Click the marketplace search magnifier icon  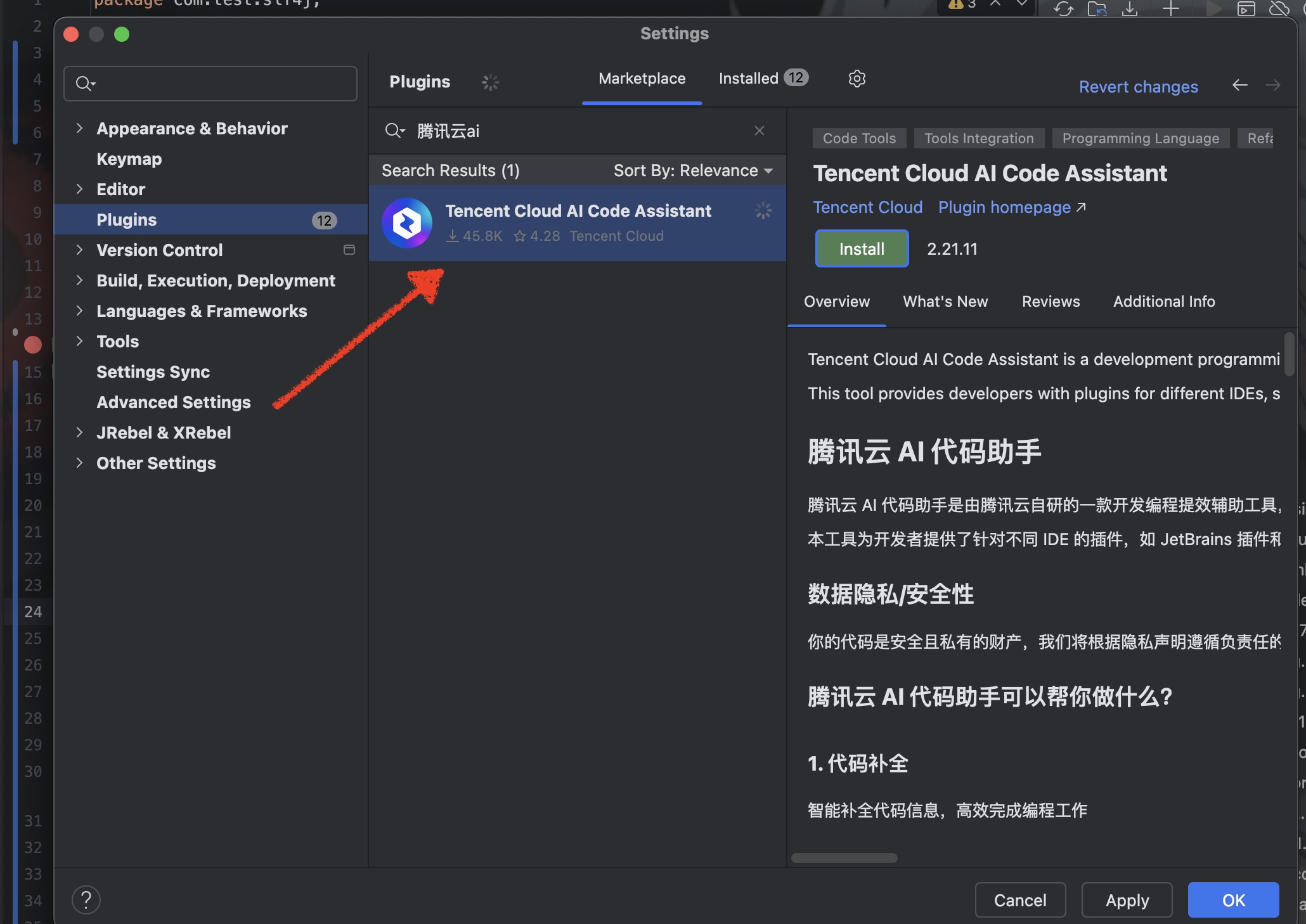(394, 131)
